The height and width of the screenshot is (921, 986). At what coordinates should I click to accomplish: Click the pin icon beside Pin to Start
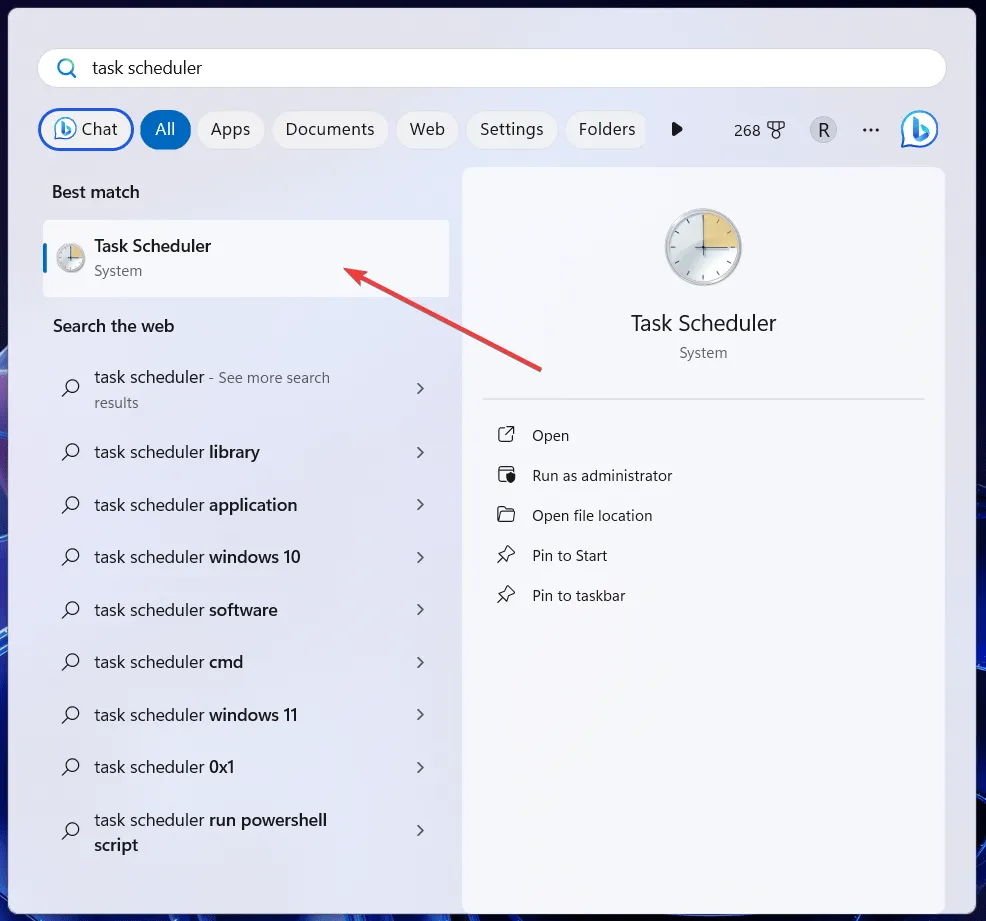click(506, 554)
